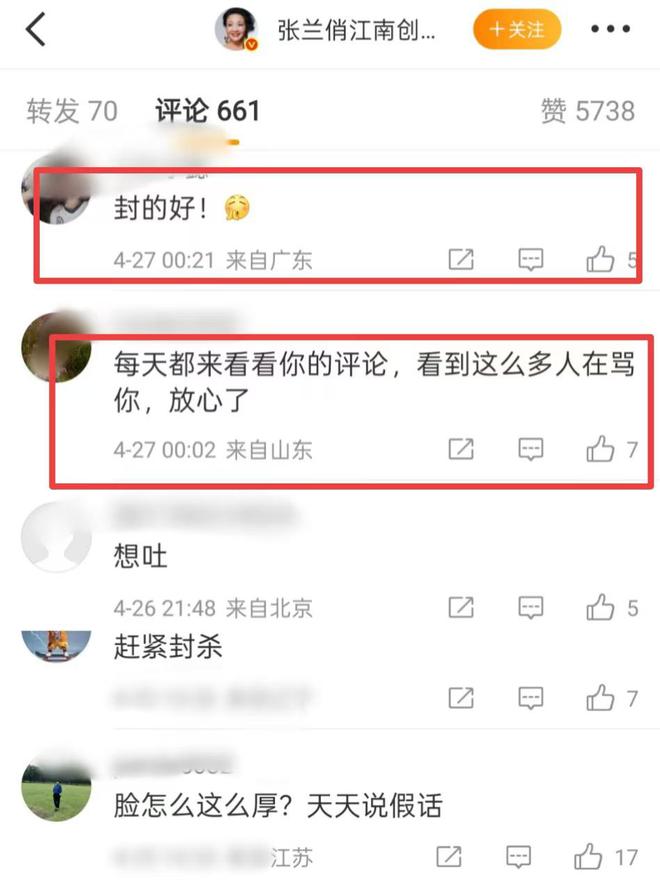
Task: Switch to the 转发 70 tab
Action: (x=72, y=111)
